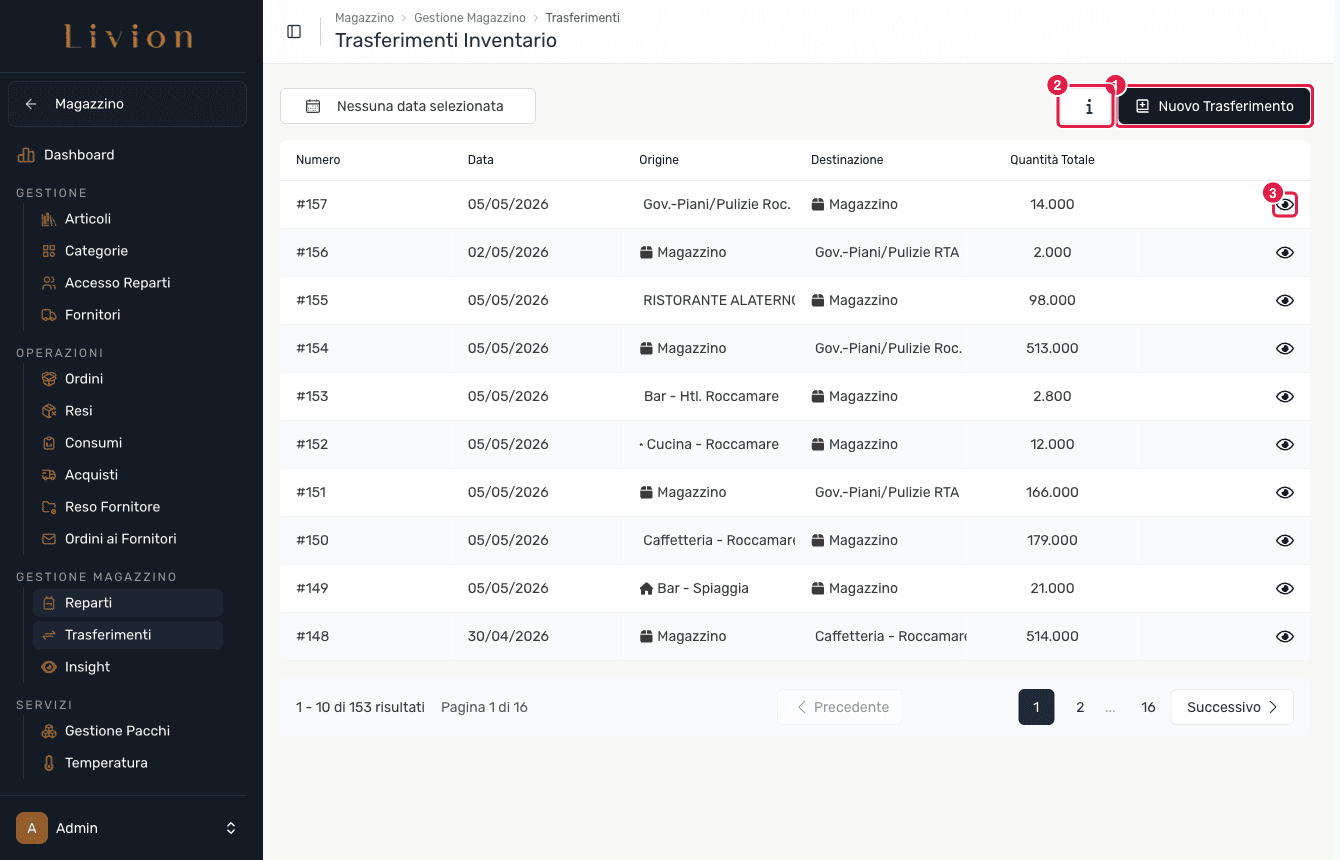Click quantity 513.000 cell
Viewport: 1340px width, 860px height.
(1052, 348)
